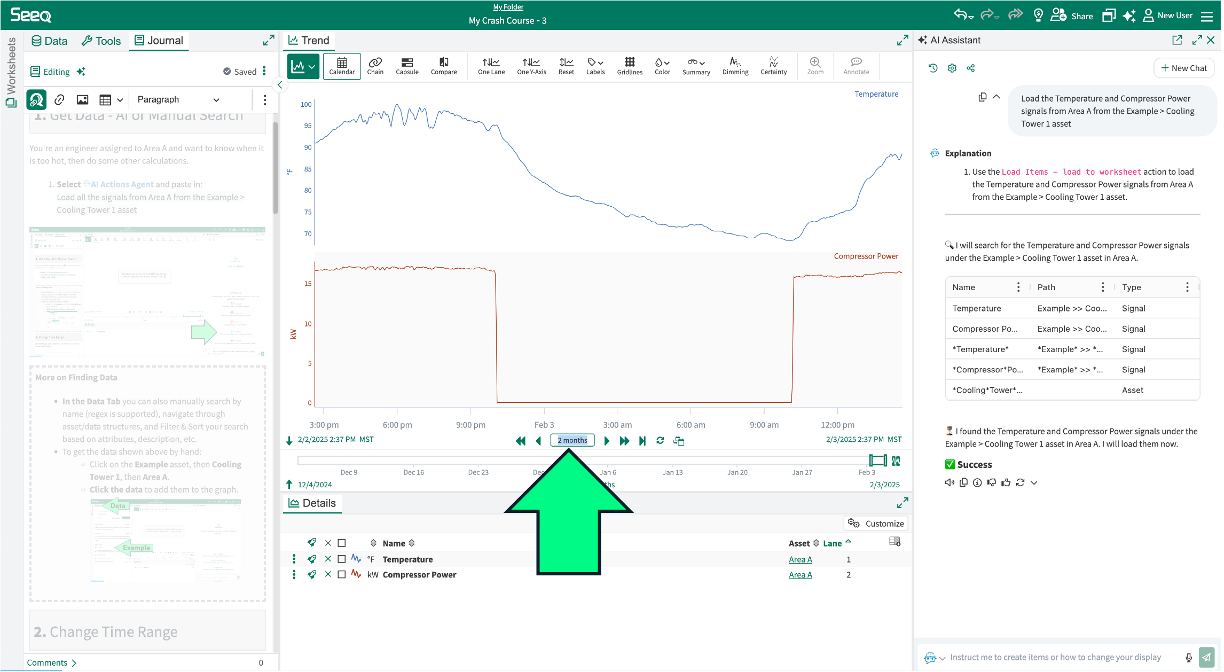The width and height of the screenshot is (1224, 672).
Task: Enable Capsule view in Trend toolbar
Action: [407, 66]
